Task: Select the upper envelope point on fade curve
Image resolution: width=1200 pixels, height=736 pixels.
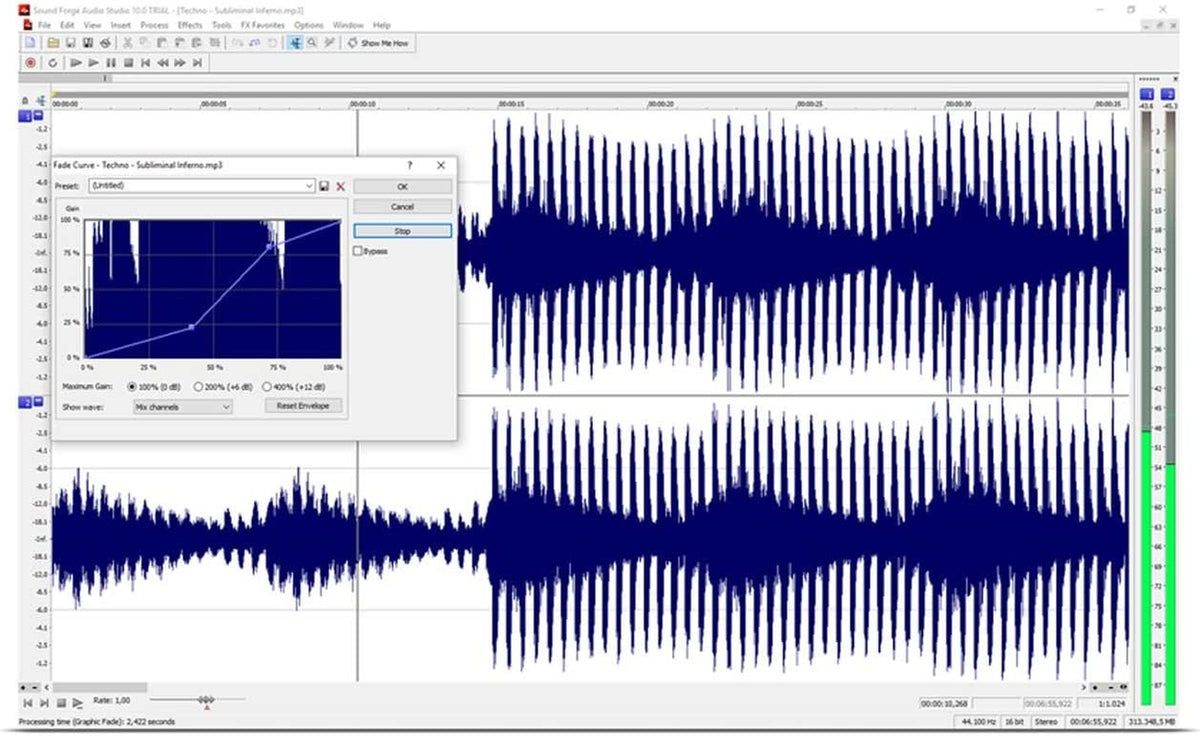Action: [x=269, y=246]
